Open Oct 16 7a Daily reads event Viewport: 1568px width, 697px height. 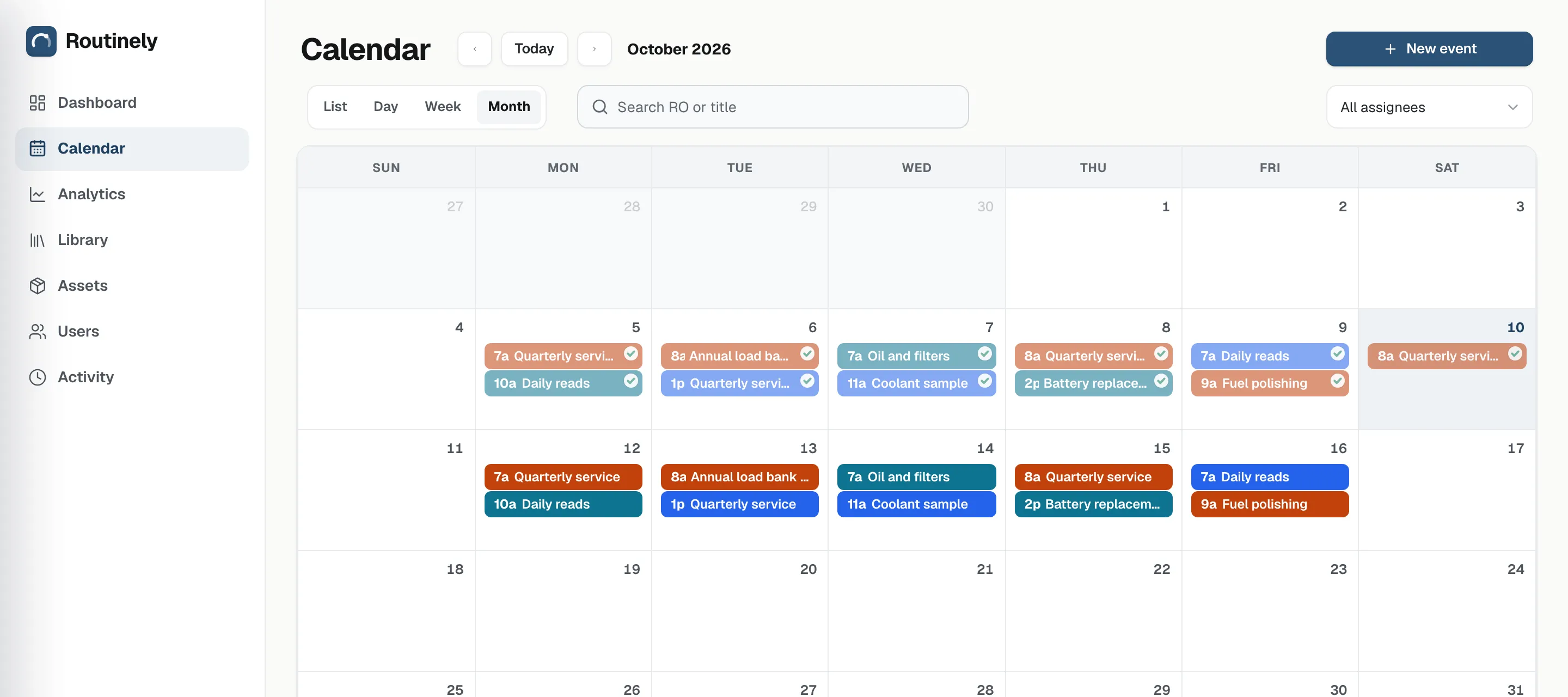1270,476
